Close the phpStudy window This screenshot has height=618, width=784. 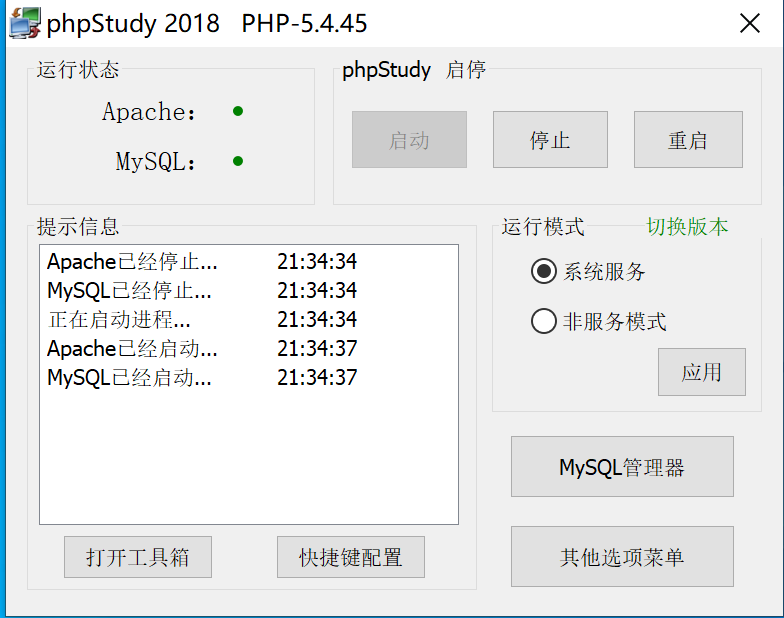(x=750, y=23)
